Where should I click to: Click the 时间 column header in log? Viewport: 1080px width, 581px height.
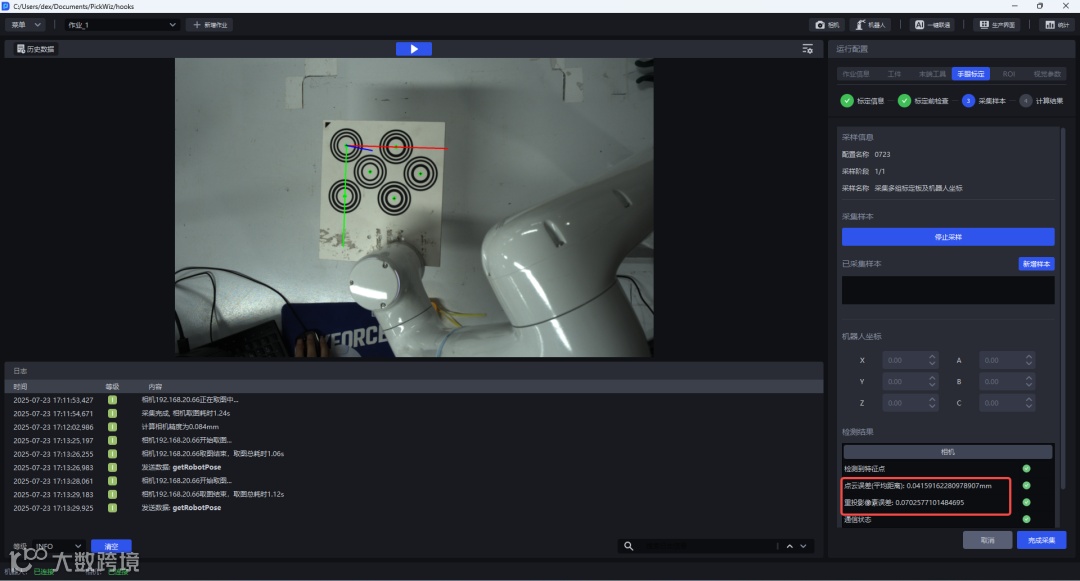(x=20, y=387)
